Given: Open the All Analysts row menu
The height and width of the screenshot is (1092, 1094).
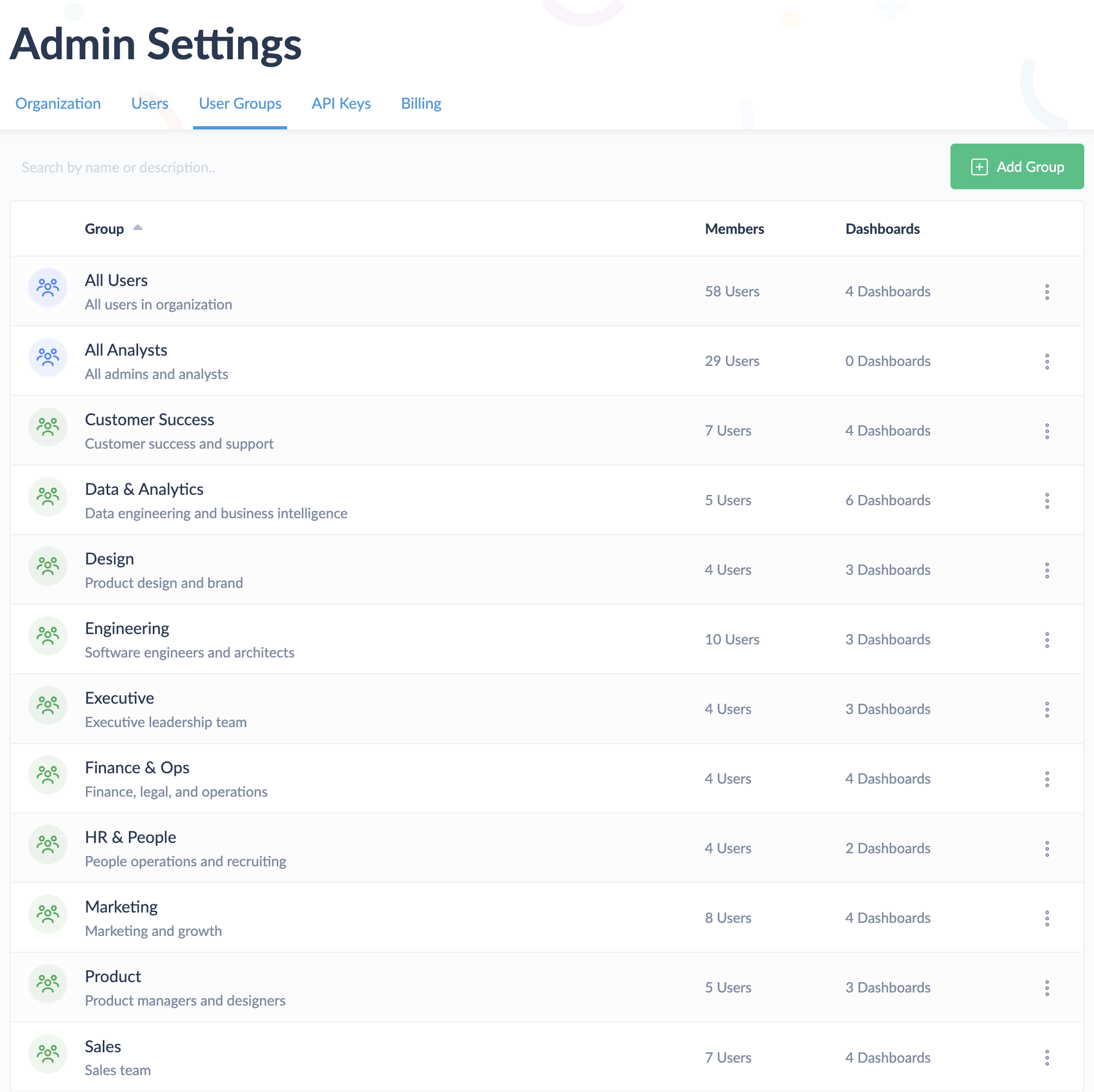Looking at the screenshot, I should point(1047,361).
